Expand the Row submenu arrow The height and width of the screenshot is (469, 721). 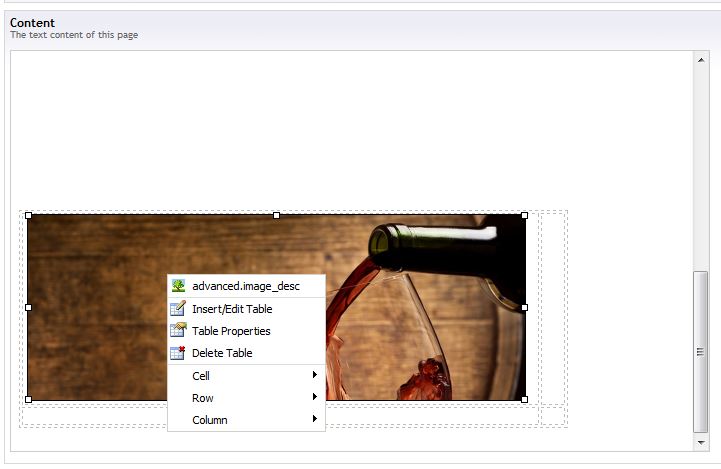tap(315, 396)
